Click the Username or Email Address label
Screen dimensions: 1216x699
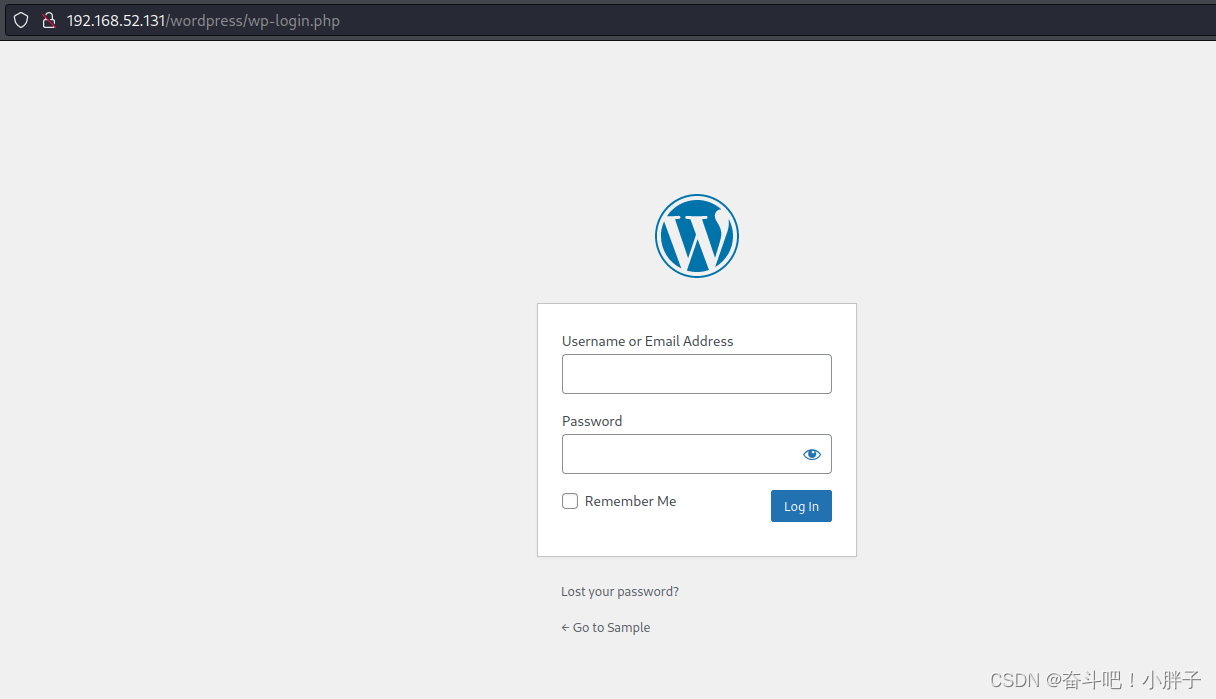click(x=648, y=341)
